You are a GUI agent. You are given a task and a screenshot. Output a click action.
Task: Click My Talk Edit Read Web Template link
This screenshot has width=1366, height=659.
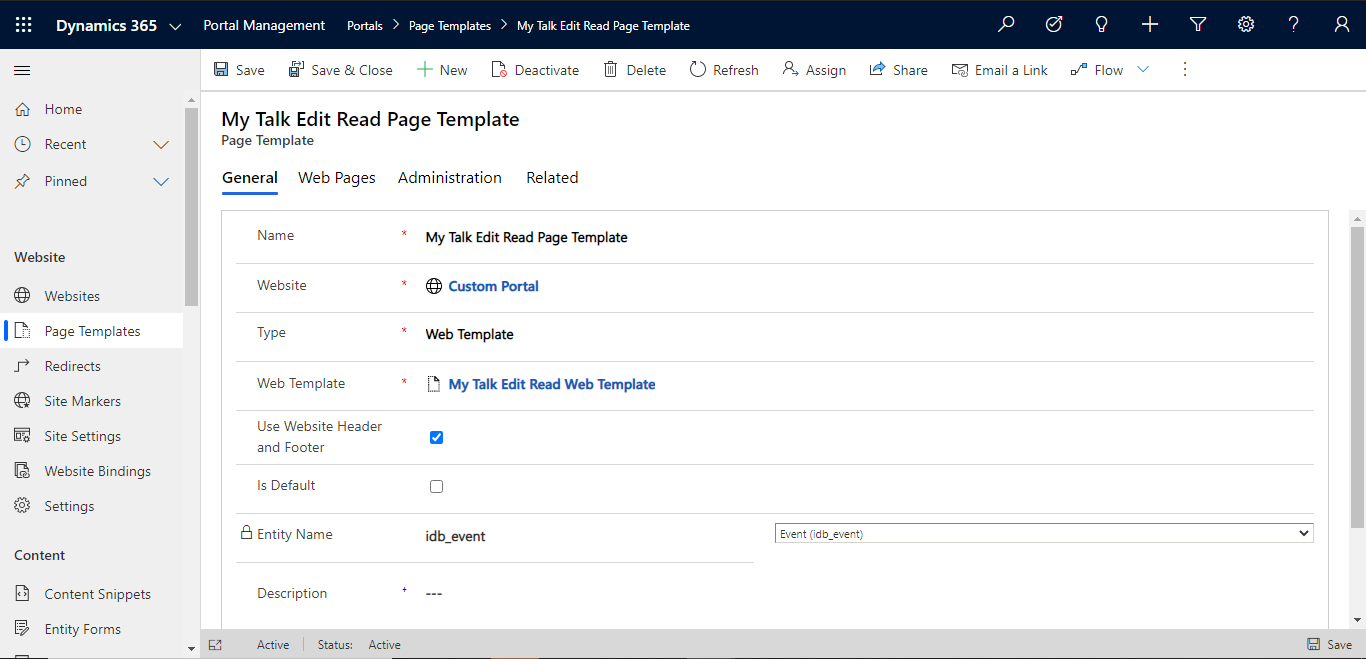551,384
